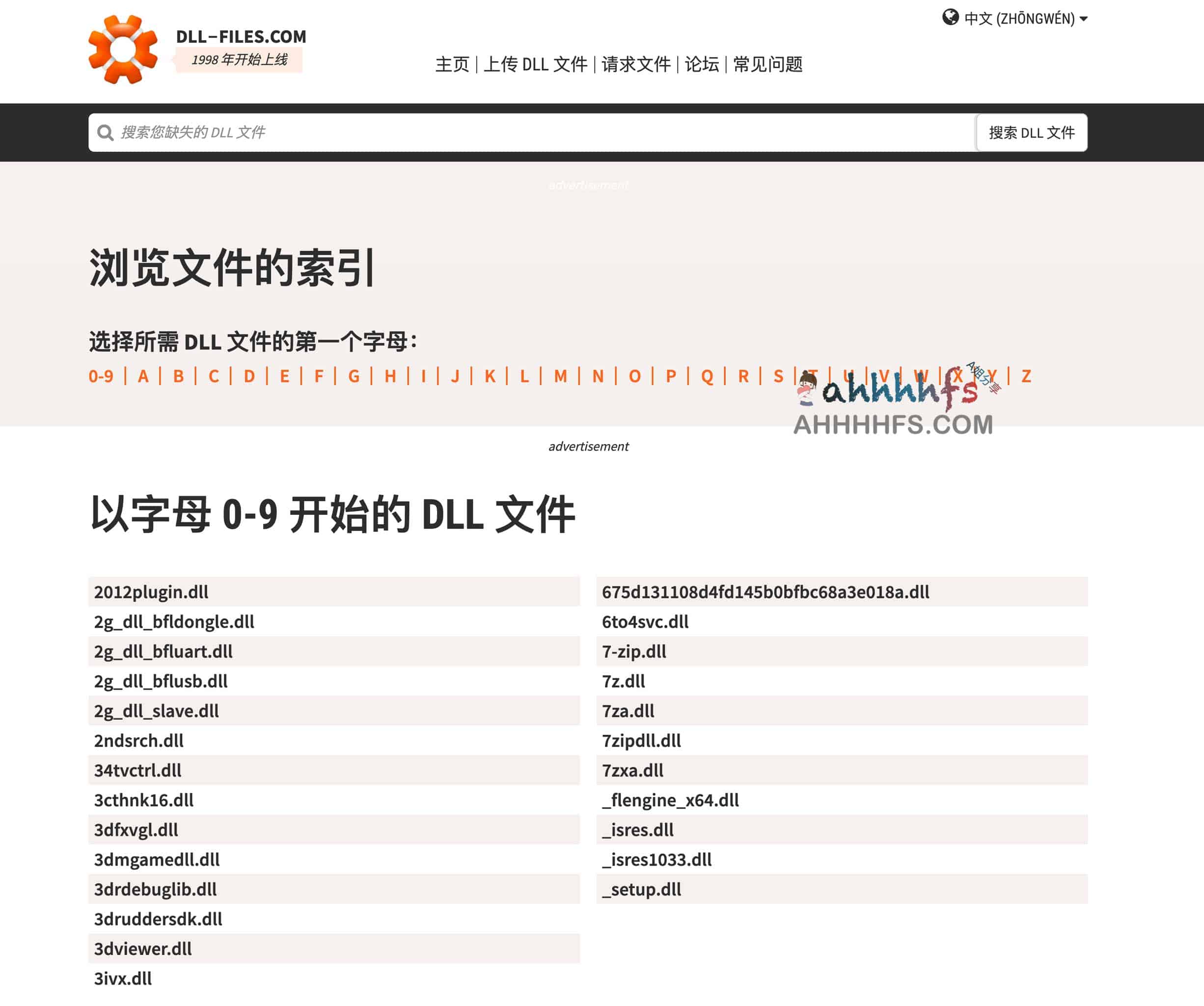
Task: Select the letter A in the file index
Action: pos(143,376)
